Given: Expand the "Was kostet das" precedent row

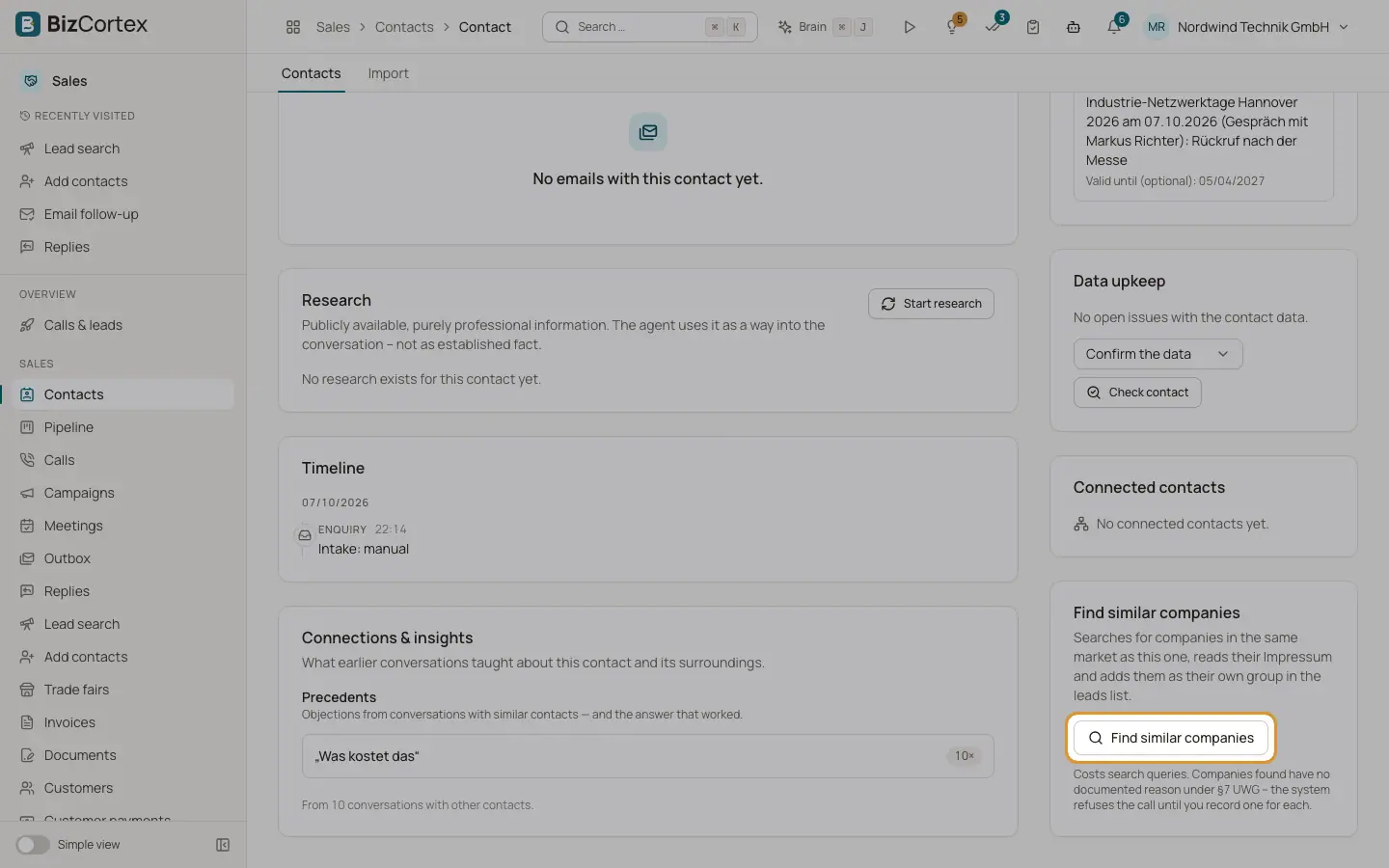Looking at the screenshot, I should 647,756.
